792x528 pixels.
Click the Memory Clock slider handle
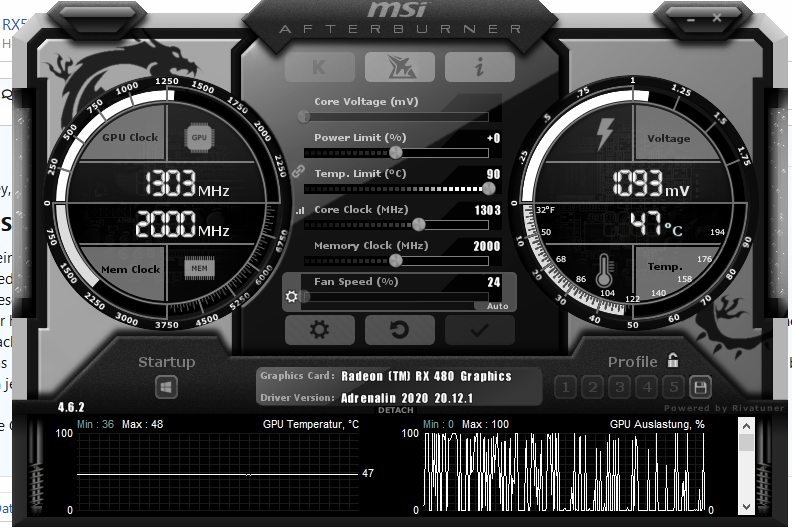click(395, 260)
